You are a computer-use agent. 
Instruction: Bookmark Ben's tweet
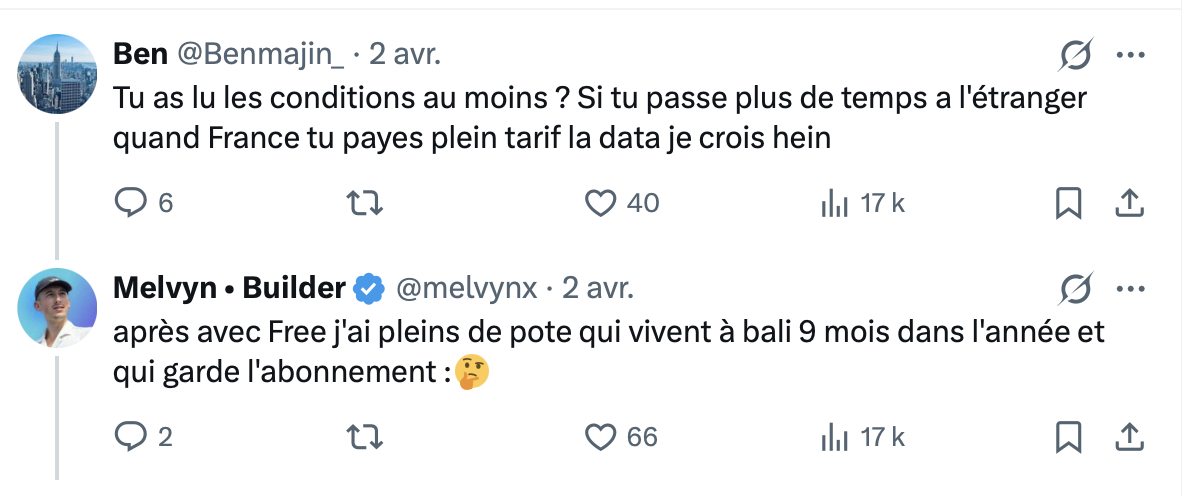[x=1069, y=203]
